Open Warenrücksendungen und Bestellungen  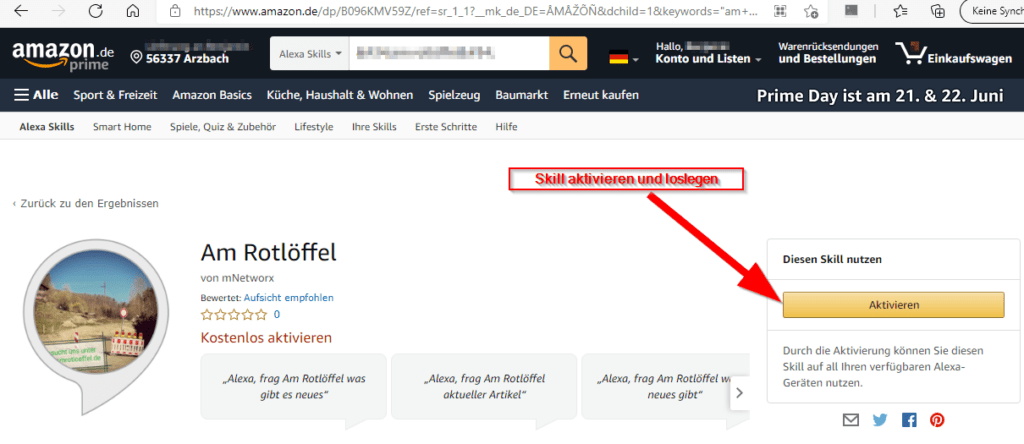(828, 54)
